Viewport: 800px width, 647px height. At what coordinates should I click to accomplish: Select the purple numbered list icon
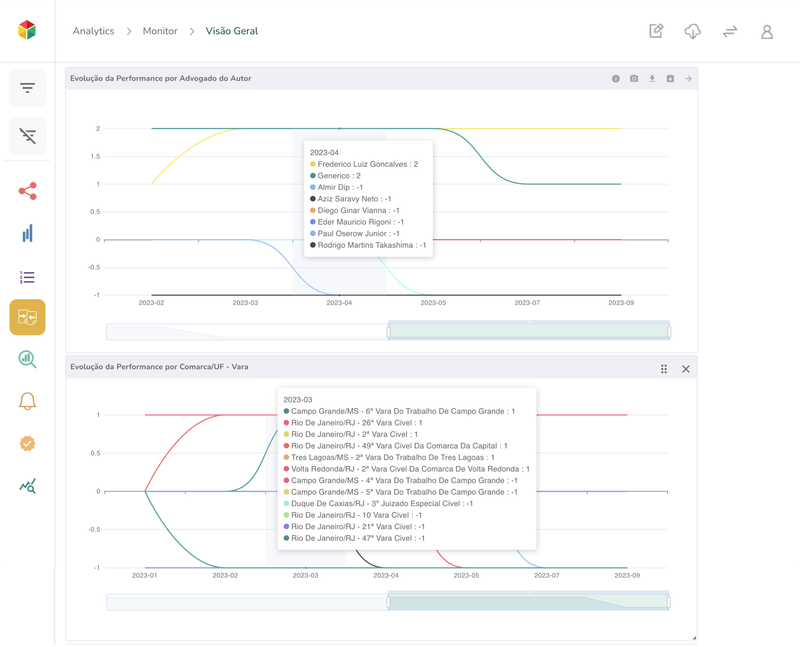(27, 277)
